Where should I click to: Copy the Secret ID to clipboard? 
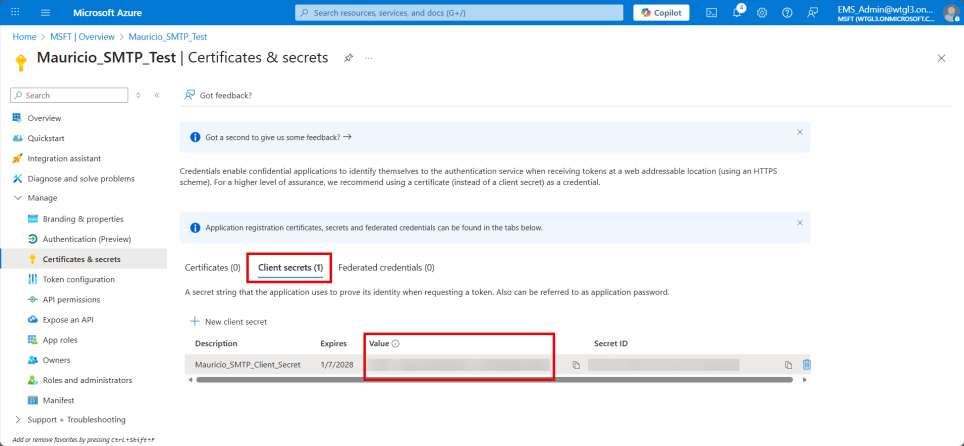point(788,365)
